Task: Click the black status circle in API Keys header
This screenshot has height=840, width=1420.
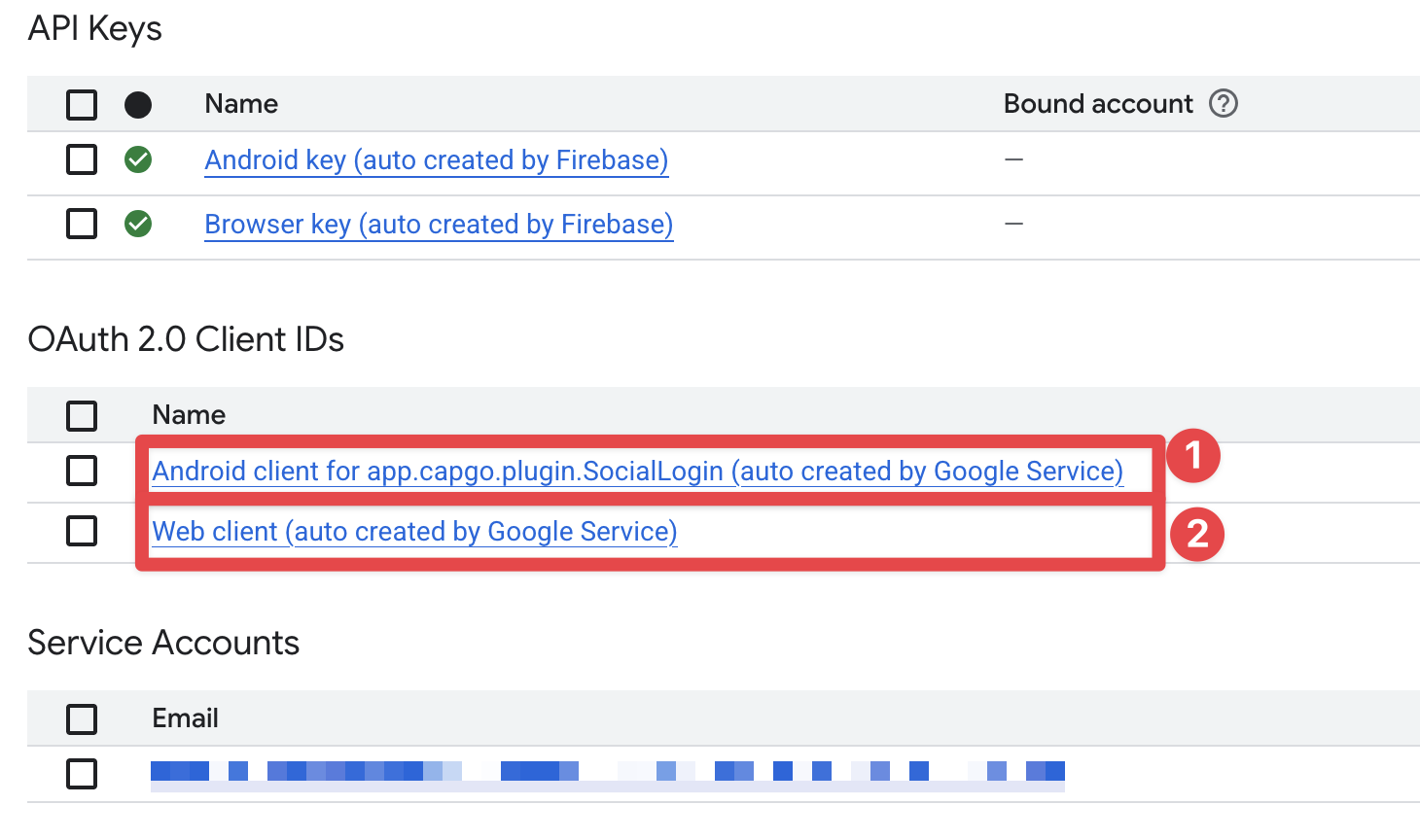Action: (138, 104)
